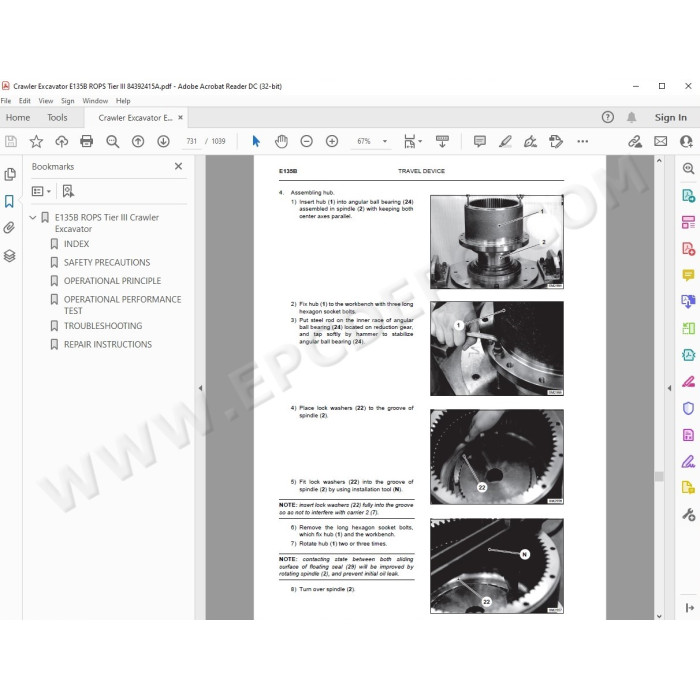
Task: Go to previous page arrow
Action: click(x=138, y=142)
